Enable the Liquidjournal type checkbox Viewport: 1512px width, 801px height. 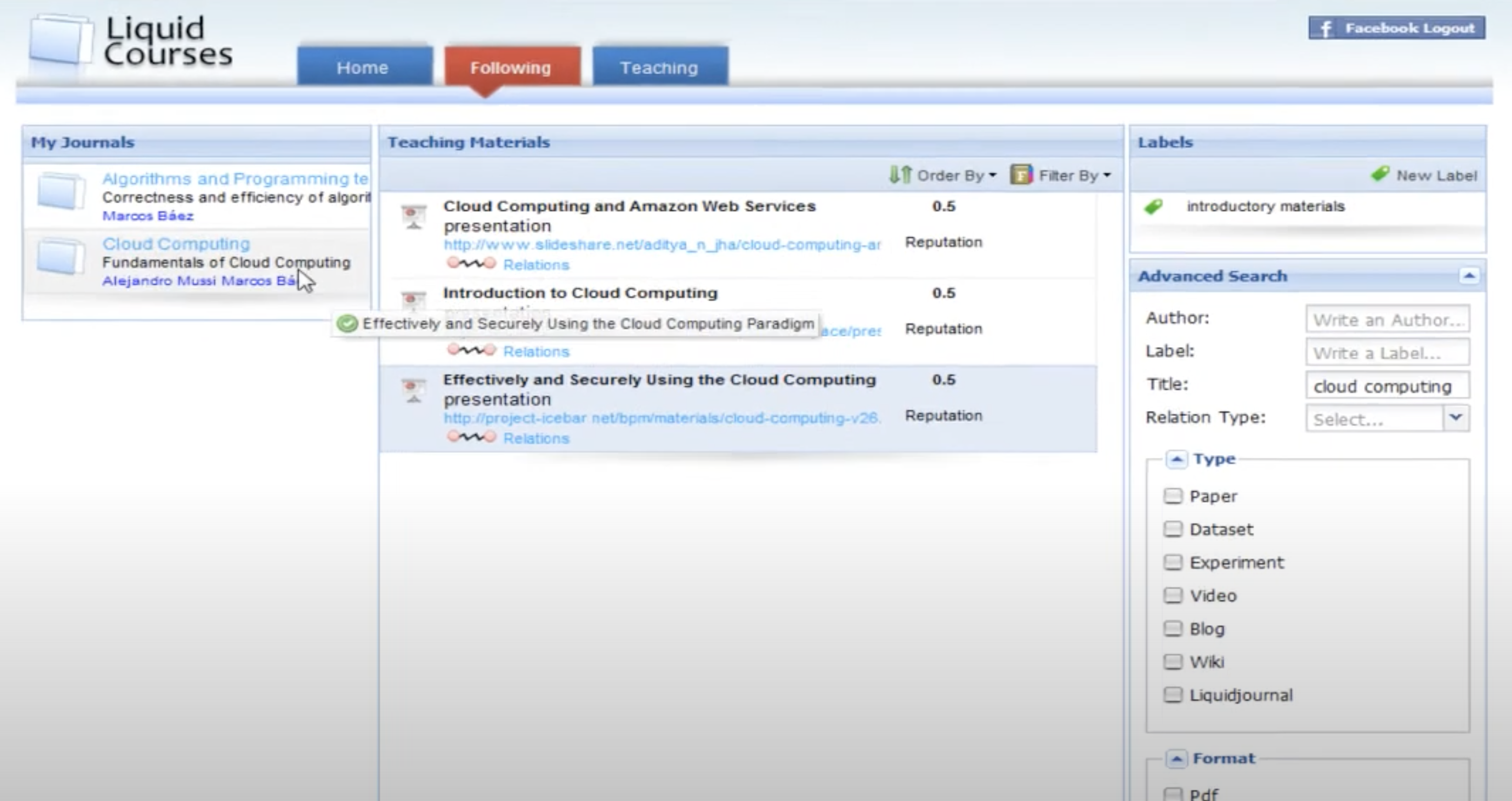1173,695
